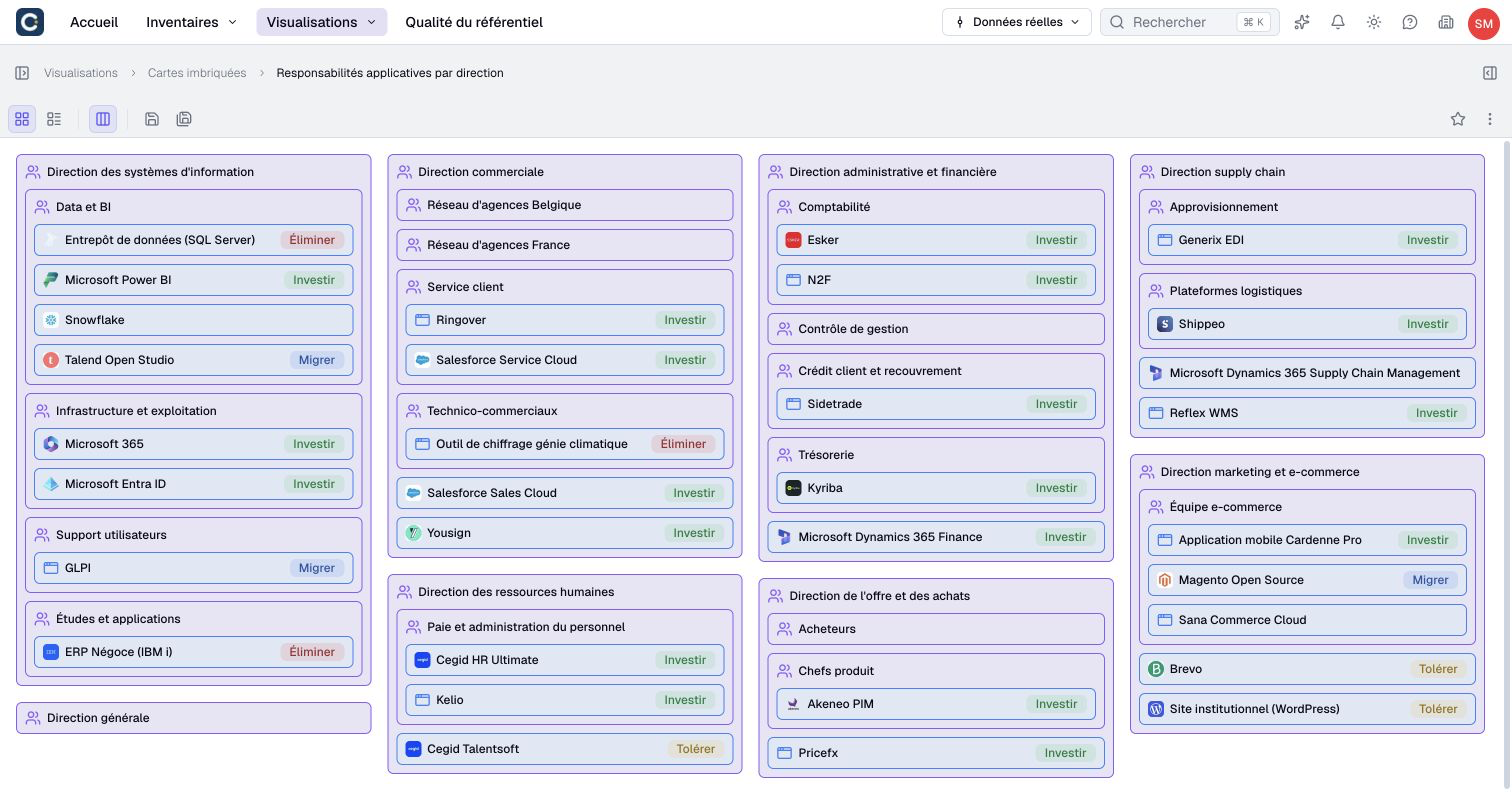Click Investir badge on Pricefx
Viewport: 1512px width, 793px height.
pyautogui.click(x=1066, y=753)
